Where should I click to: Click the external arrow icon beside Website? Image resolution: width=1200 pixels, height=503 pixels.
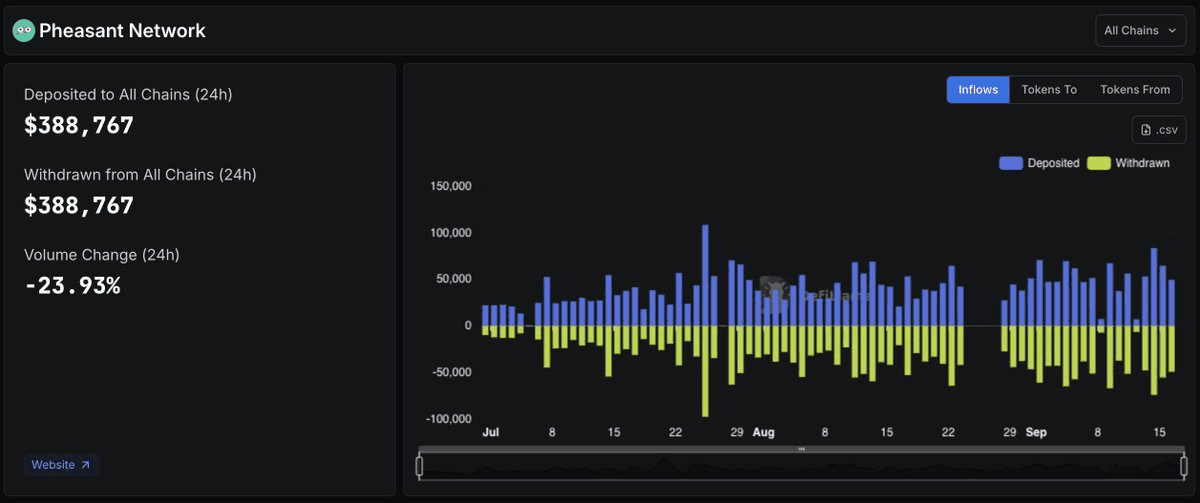(x=85, y=465)
